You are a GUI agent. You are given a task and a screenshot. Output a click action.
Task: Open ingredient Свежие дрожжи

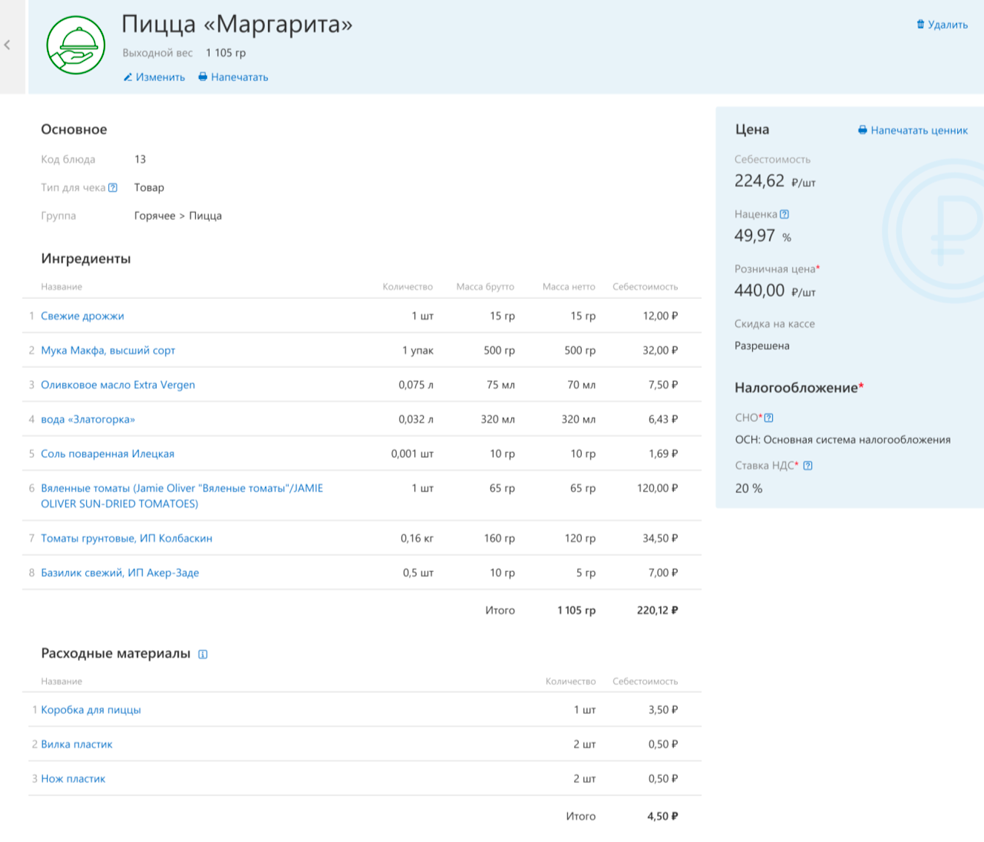point(82,316)
